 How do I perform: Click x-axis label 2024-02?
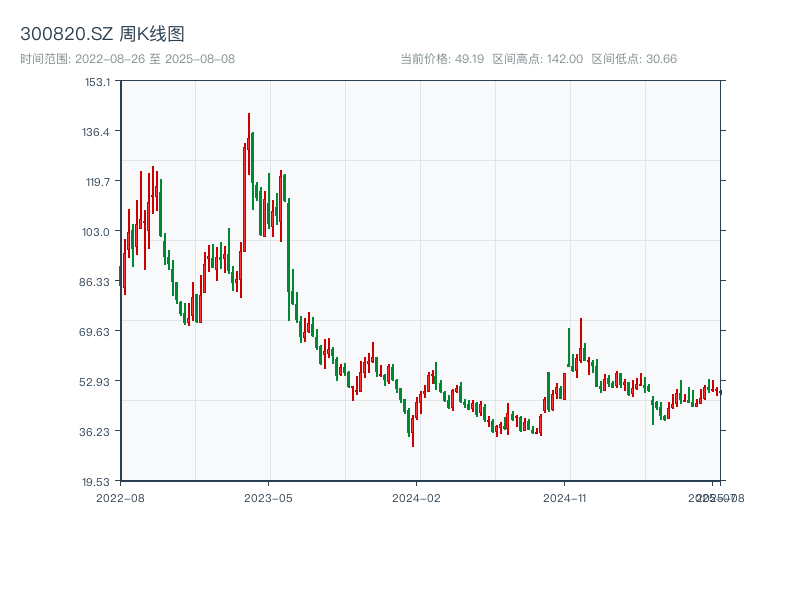(416, 498)
